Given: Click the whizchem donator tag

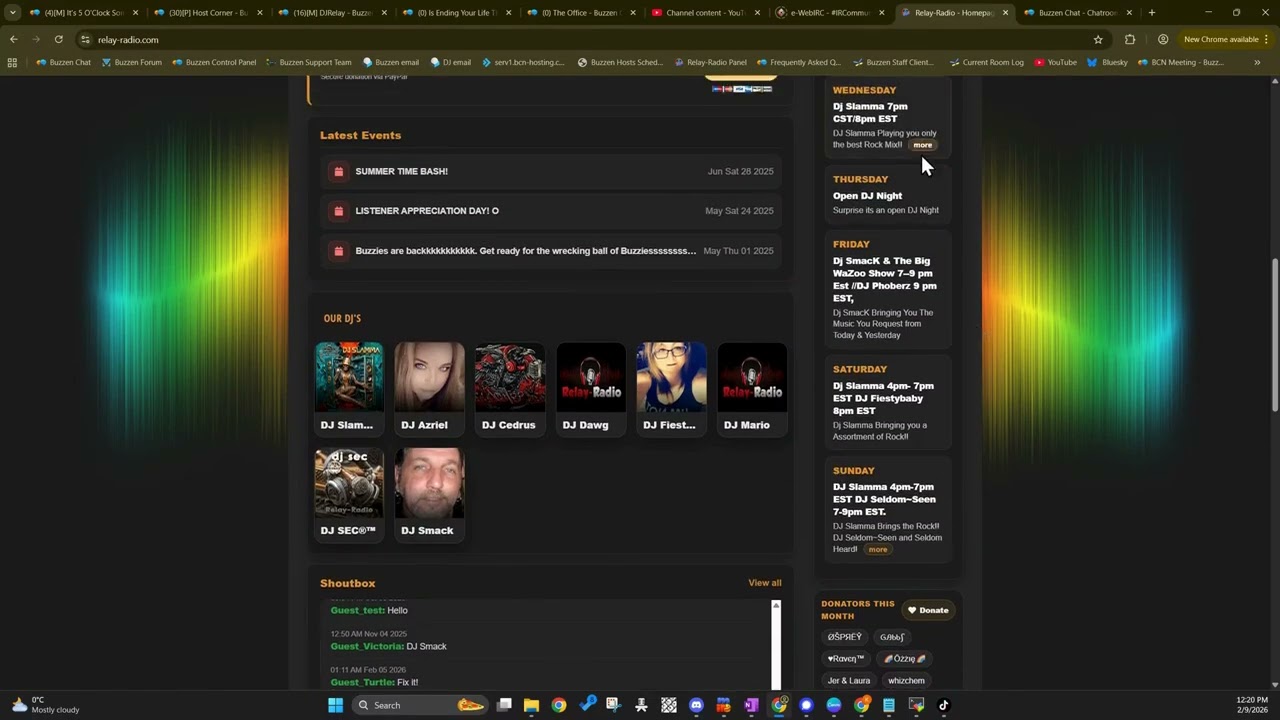Looking at the screenshot, I should [906, 681].
